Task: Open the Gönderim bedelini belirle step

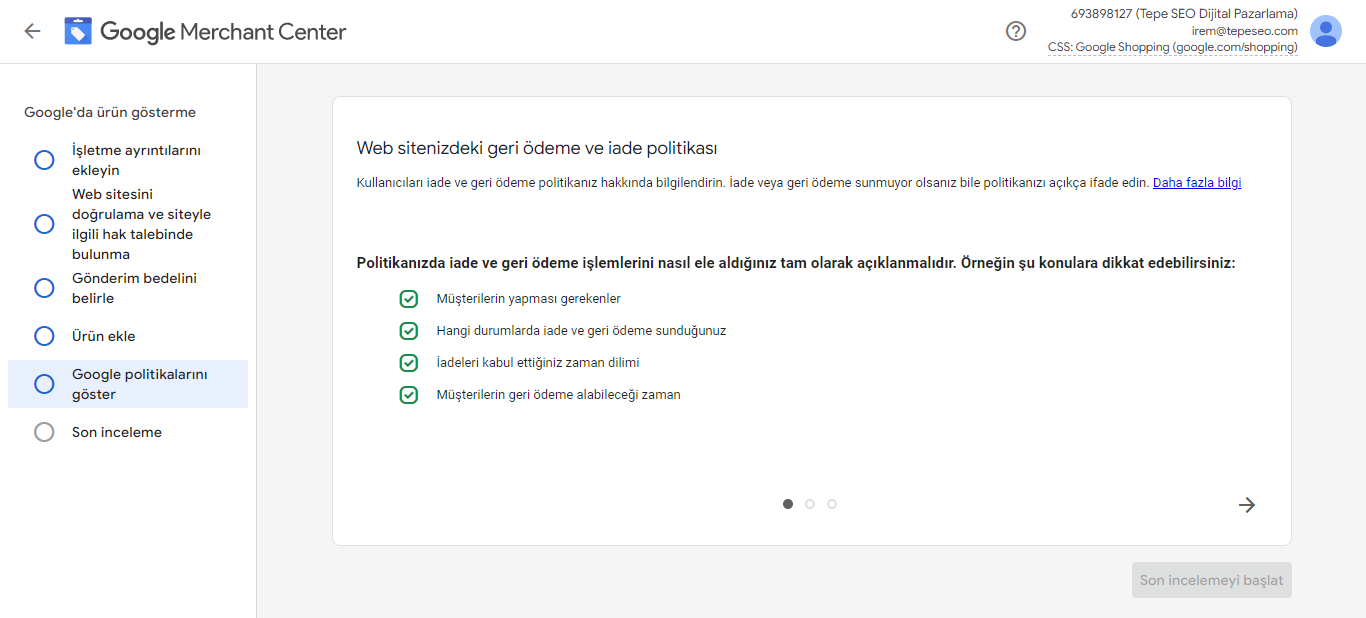Action: coord(134,288)
